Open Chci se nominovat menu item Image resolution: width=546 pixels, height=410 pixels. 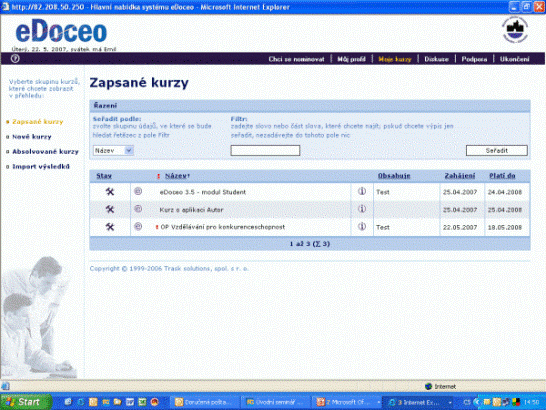296,59
